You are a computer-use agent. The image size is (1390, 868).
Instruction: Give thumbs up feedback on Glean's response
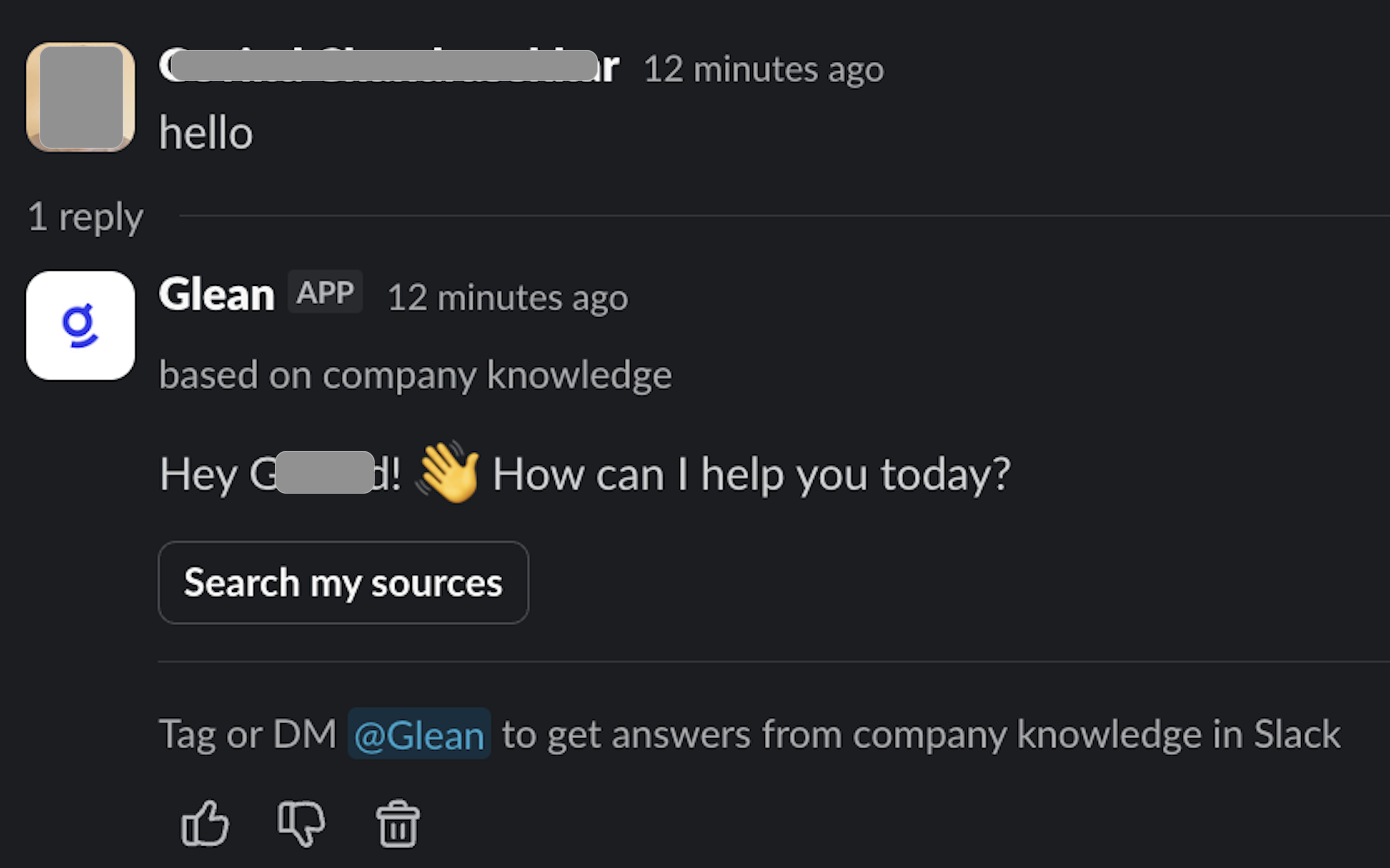[205, 822]
